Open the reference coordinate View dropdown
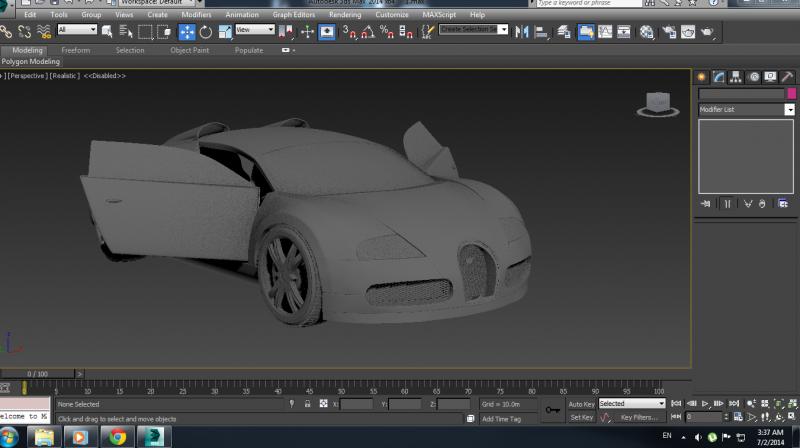 tap(255, 30)
